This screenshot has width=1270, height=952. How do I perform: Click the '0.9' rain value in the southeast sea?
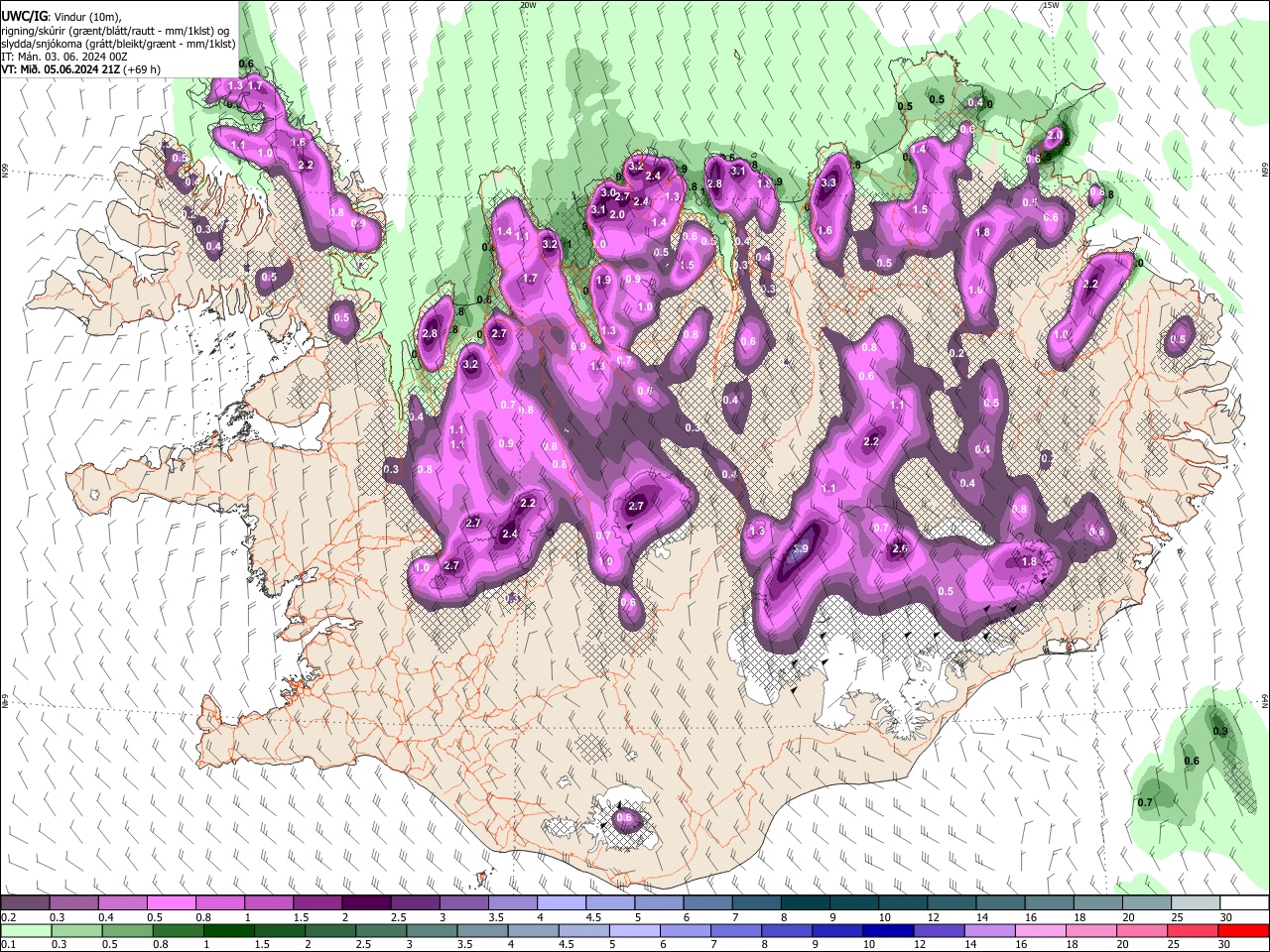point(1220,732)
